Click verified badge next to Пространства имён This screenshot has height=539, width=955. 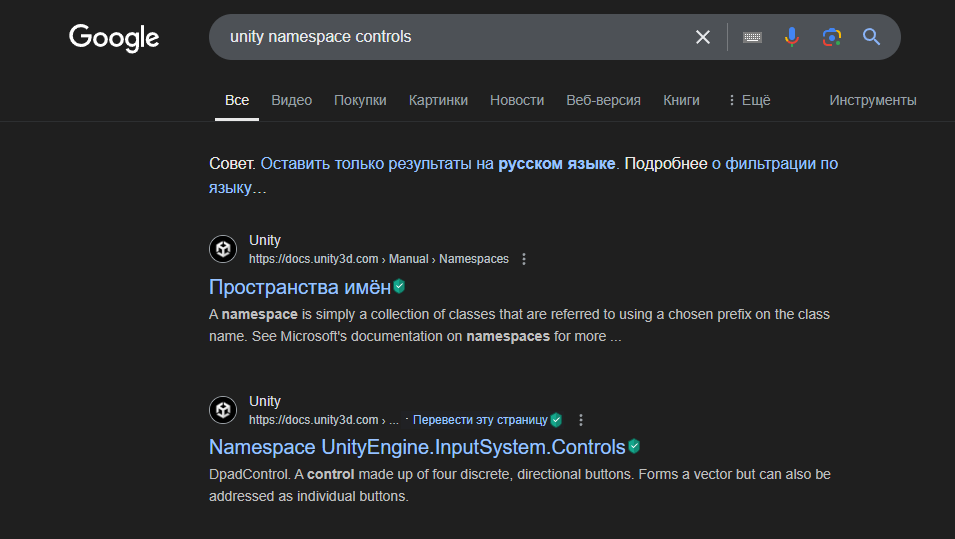(399, 286)
